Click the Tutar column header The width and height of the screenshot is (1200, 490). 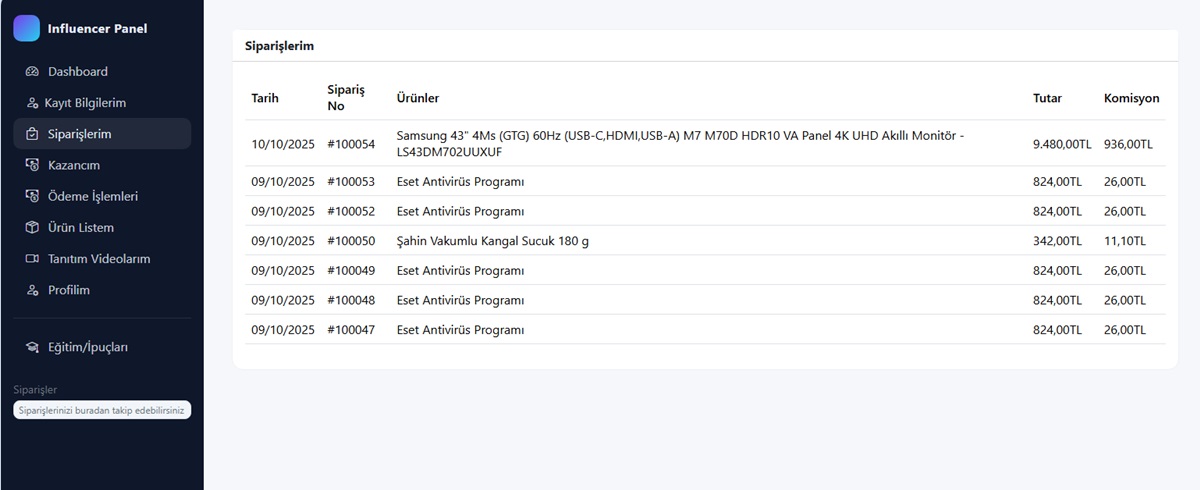point(1047,98)
